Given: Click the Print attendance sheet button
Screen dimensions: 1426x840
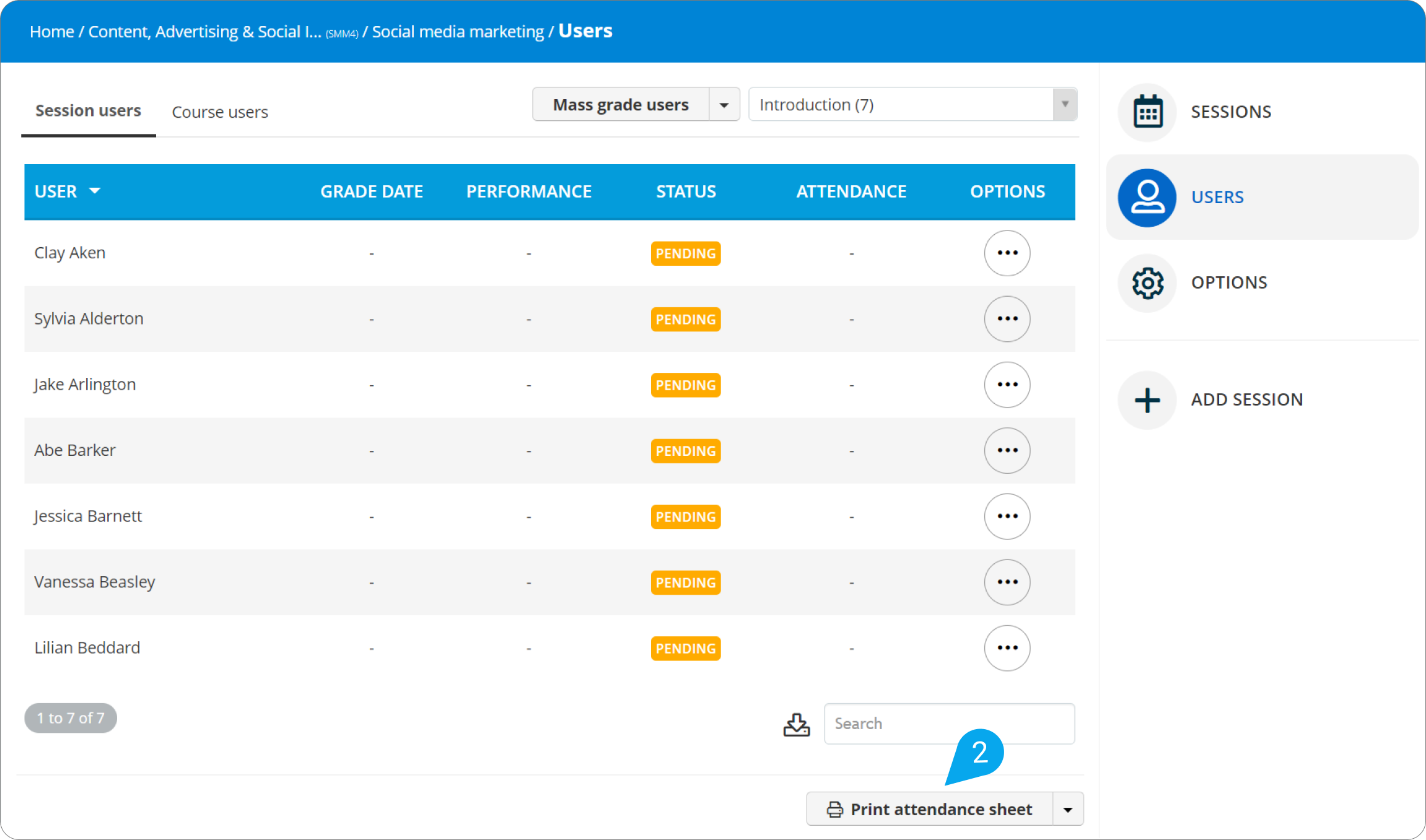Looking at the screenshot, I should point(929,809).
